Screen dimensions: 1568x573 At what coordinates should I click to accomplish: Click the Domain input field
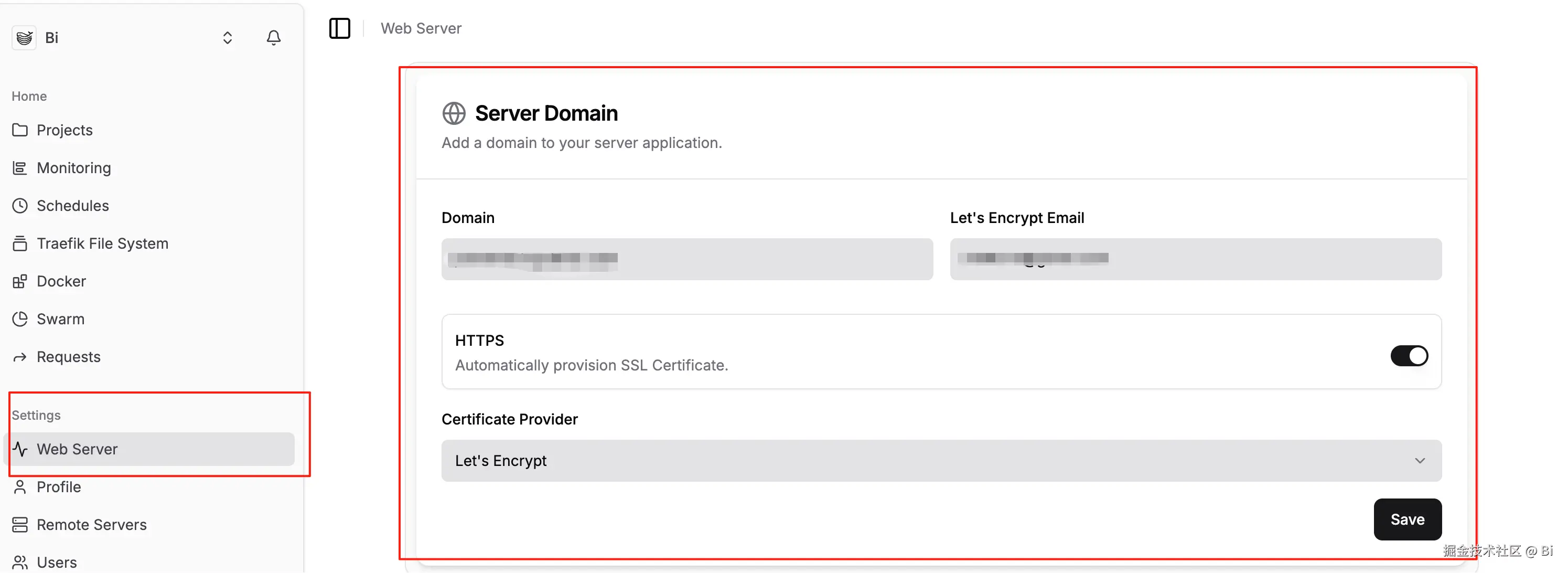(686, 259)
